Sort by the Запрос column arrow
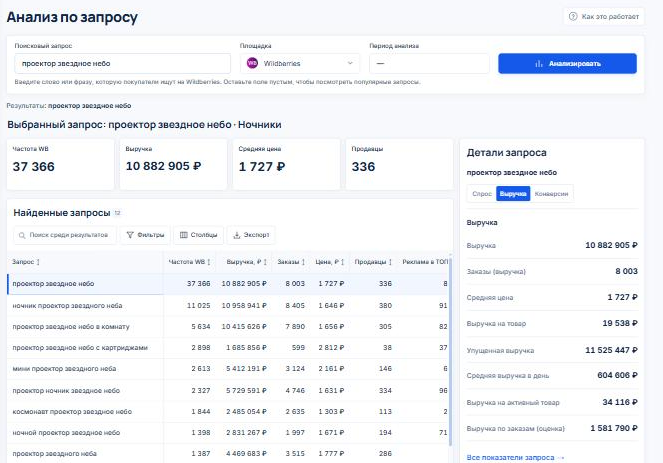Image resolution: width=663 pixels, height=463 pixels. (38, 262)
